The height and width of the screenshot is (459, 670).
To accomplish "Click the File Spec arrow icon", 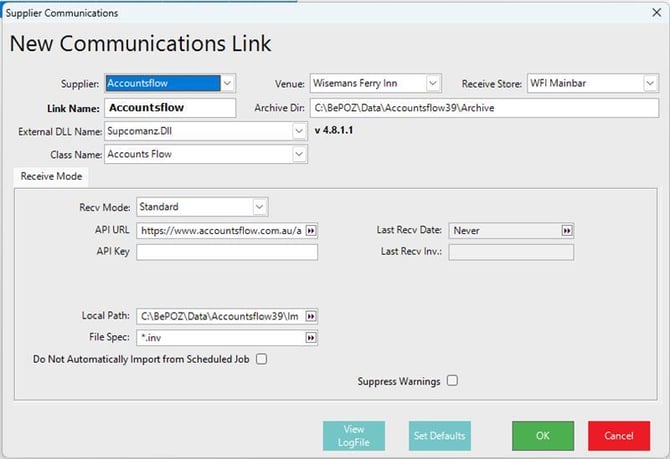I will pyautogui.click(x=310, y=338).
